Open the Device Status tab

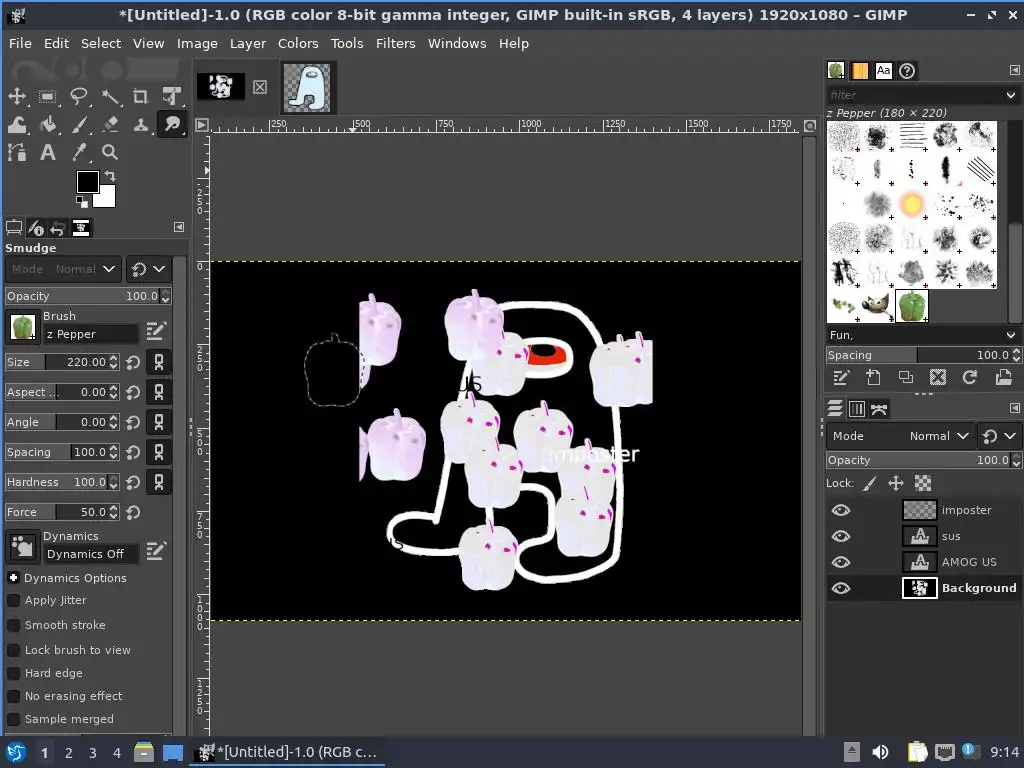[36, 227]
